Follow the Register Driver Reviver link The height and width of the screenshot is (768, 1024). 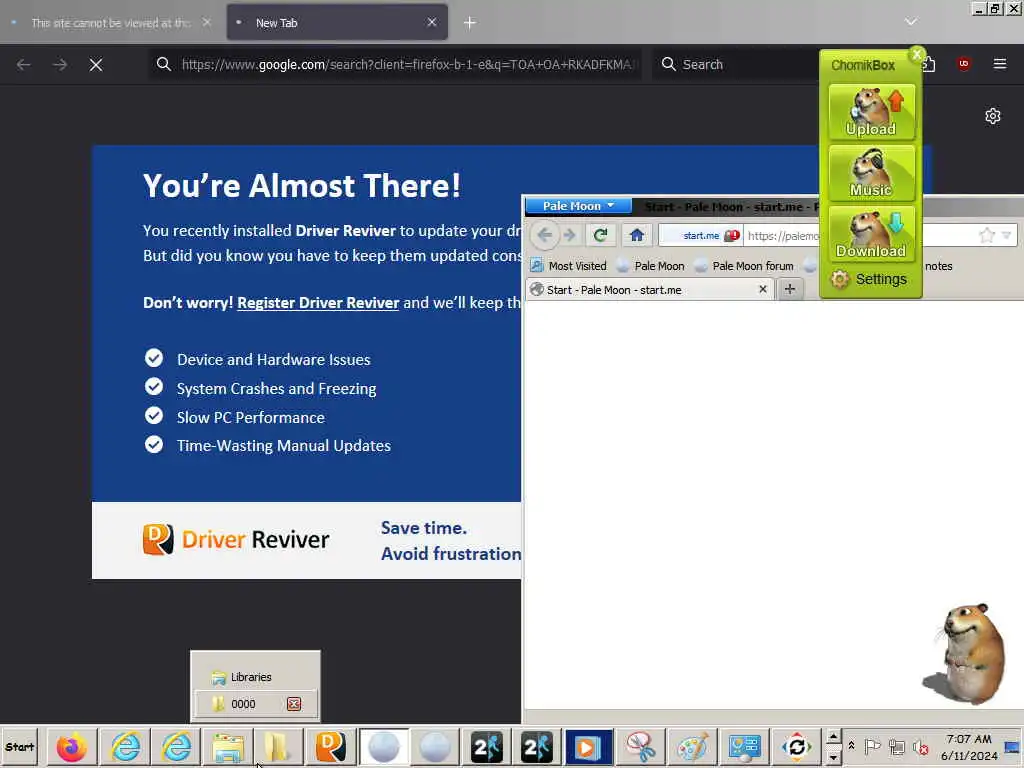(318, 303)
